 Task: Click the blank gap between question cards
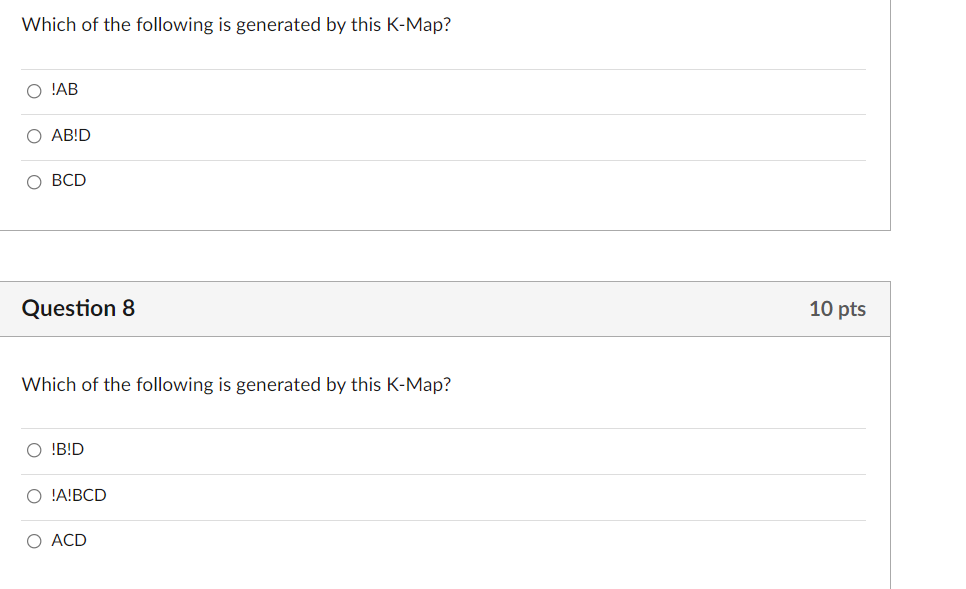coord(445,256)
